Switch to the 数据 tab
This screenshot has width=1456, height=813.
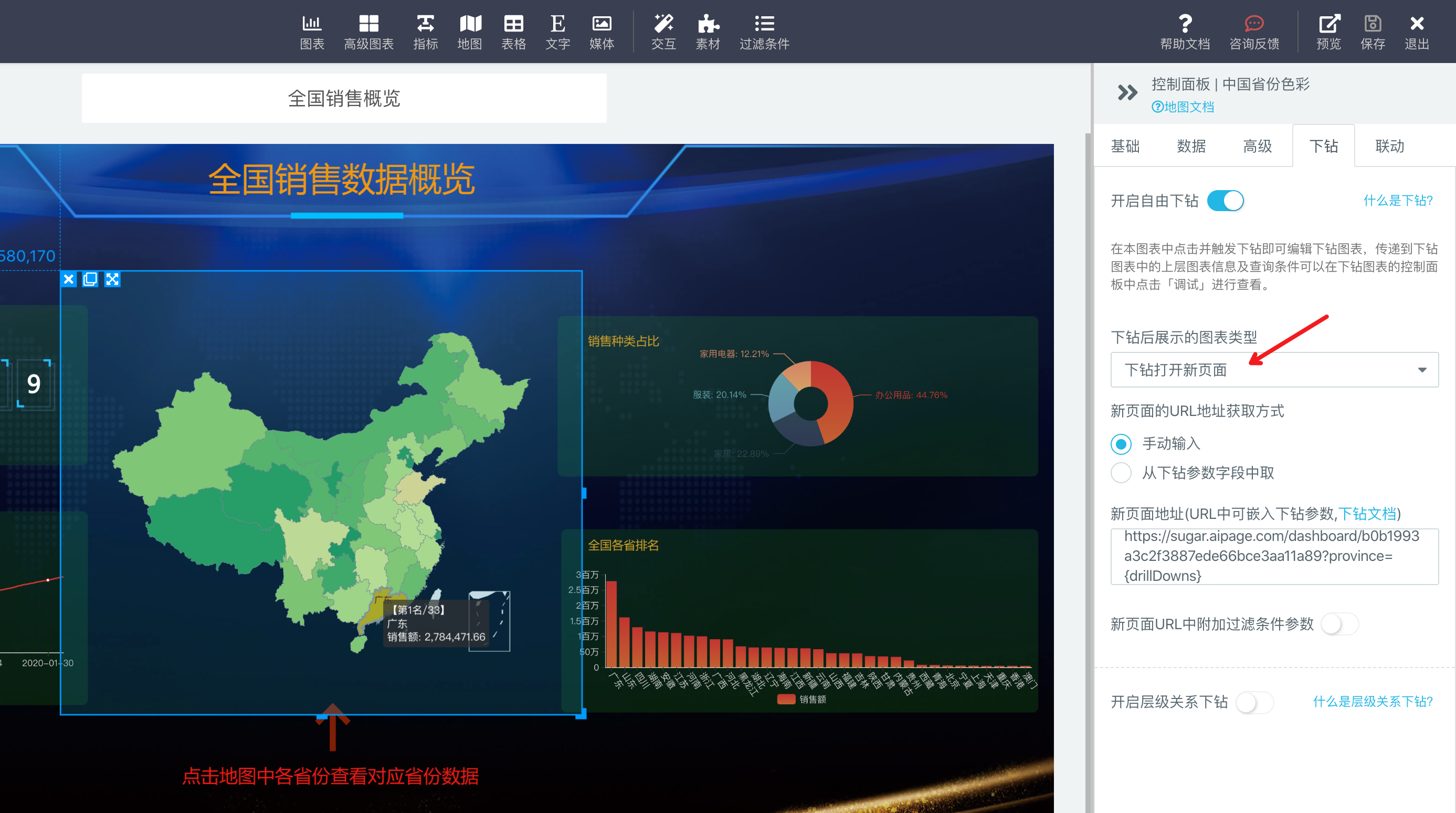pos(1191,147)
